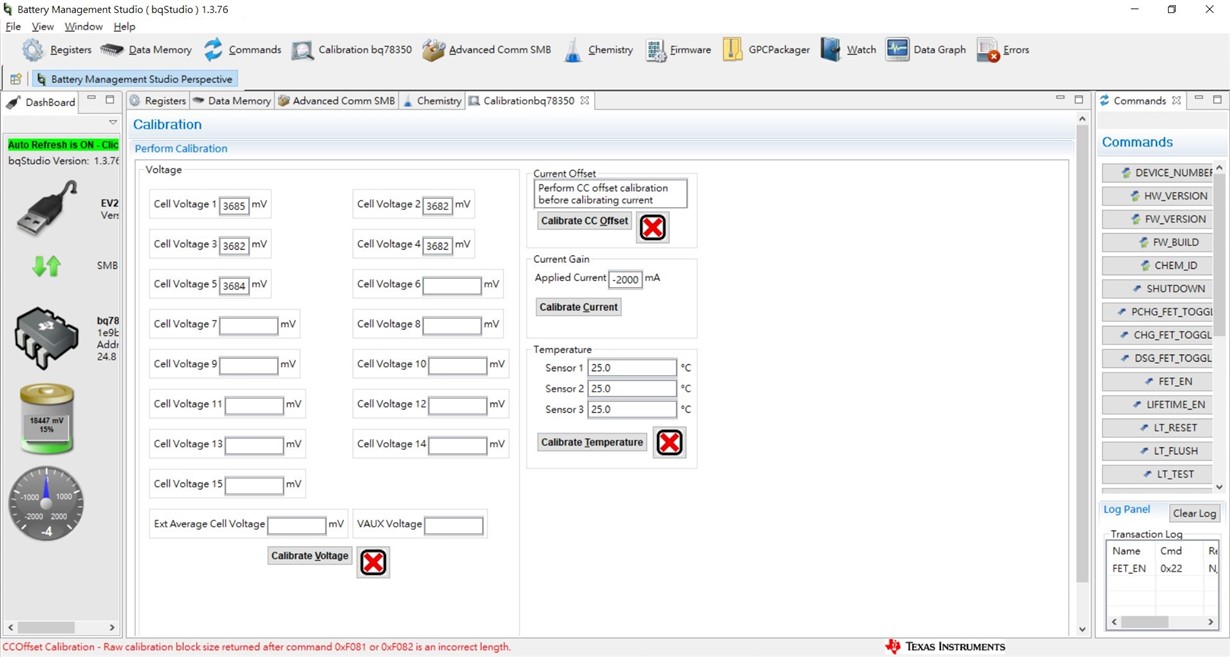The width and height of the screenshot is (1230, 657).
Task: Click Calibrate CC Offset button
Action: click(585, 221)
